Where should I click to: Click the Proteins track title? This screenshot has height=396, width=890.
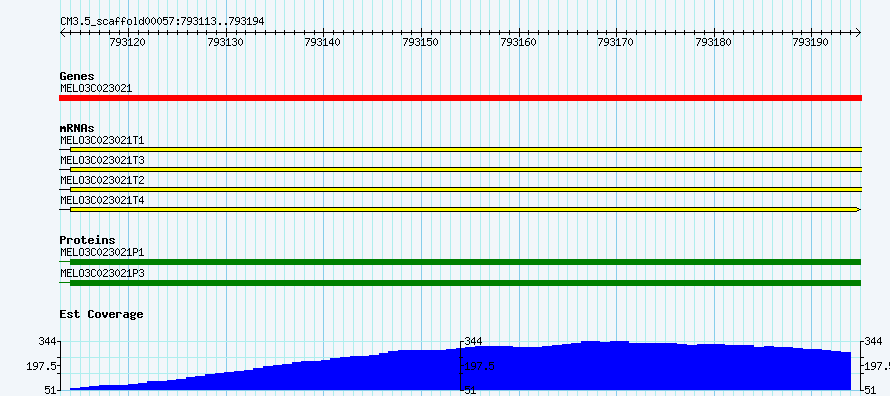87,240
